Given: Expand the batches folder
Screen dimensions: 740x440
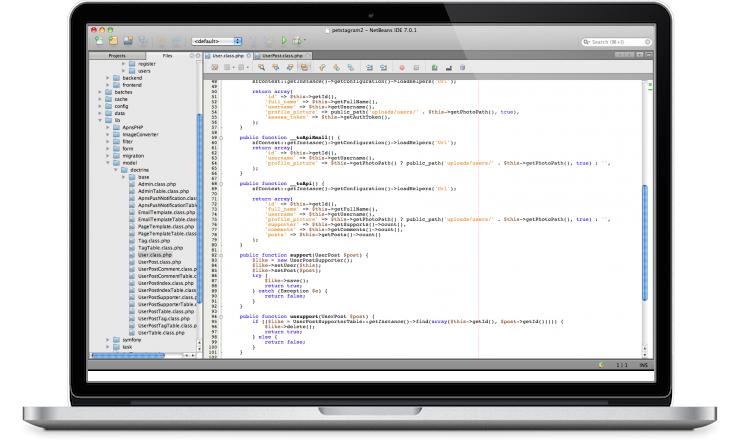Looking at the screenshot, I should 100,92.
